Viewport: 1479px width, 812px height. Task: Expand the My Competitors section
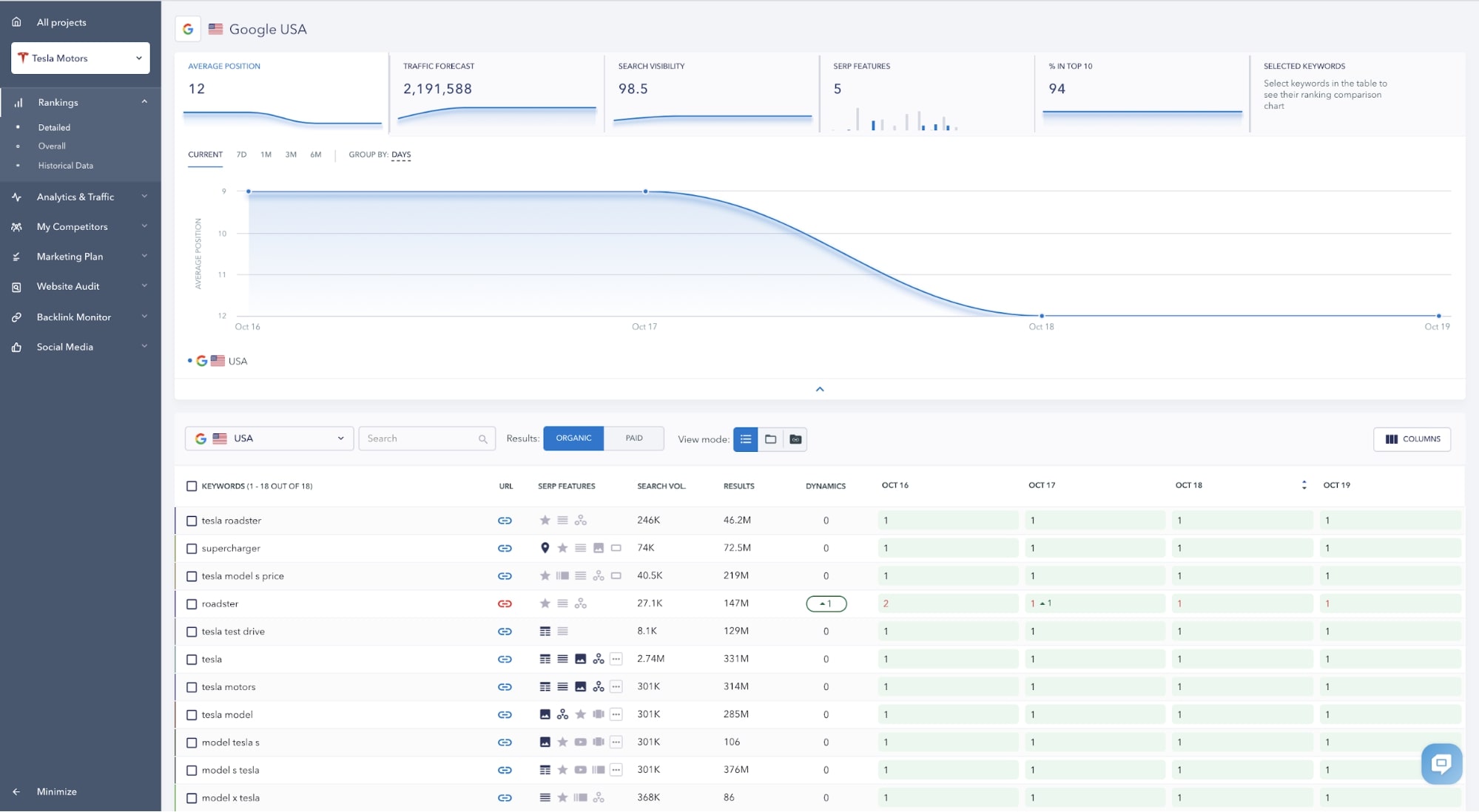tap(144, 226)
